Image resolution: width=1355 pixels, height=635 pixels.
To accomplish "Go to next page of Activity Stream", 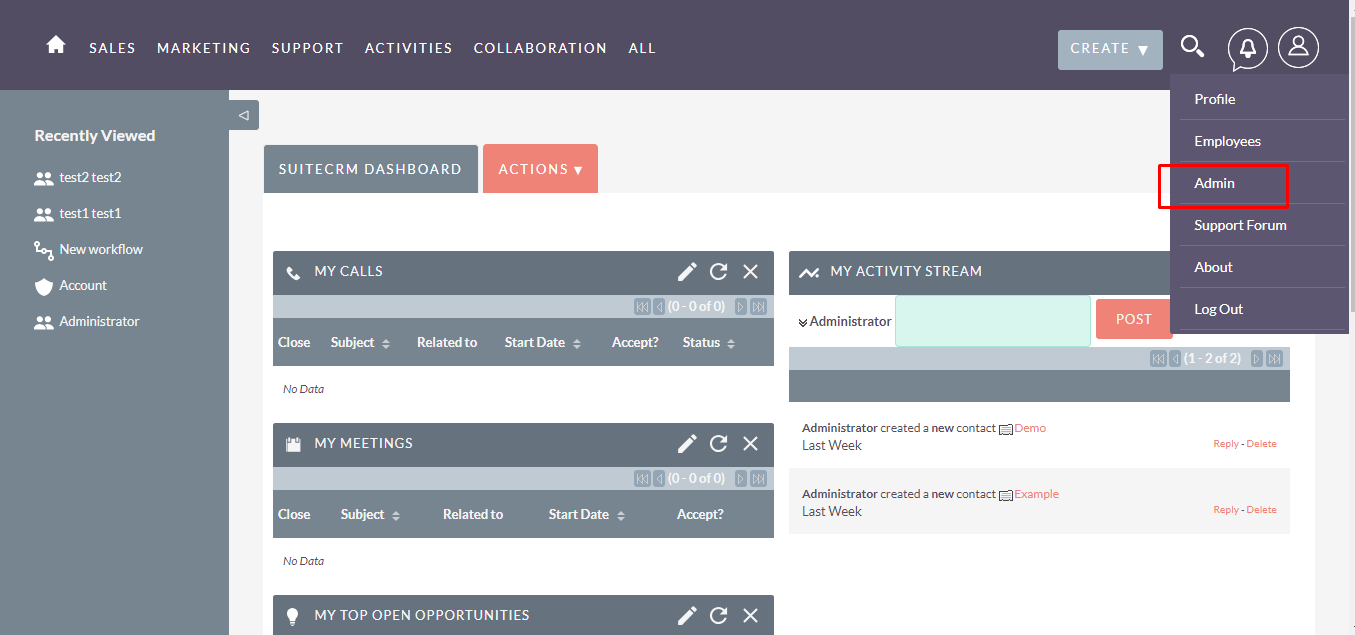I will 1257,358.
